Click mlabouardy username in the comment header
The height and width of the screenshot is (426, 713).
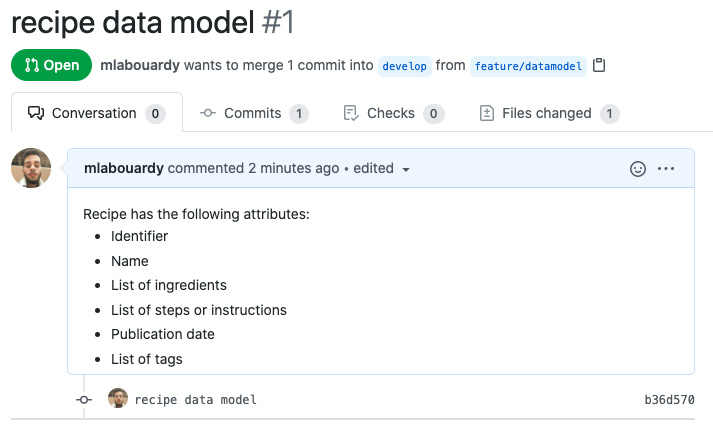124,168
